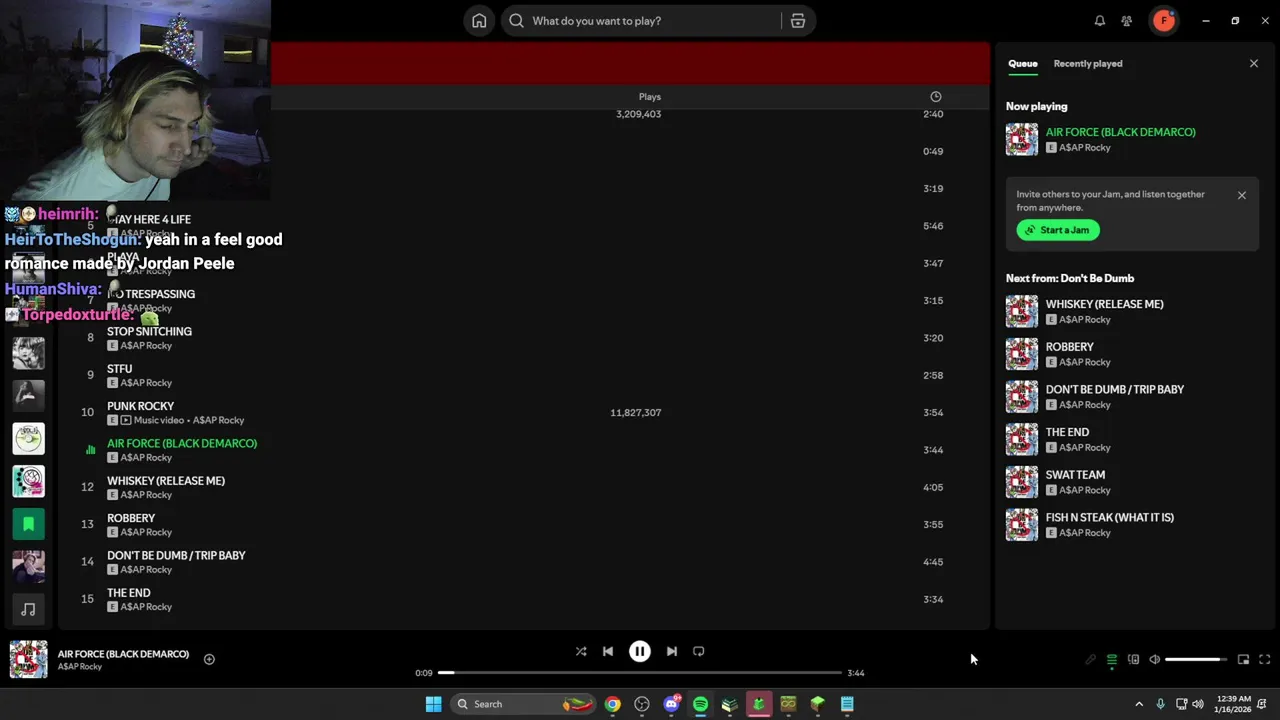Click the Windows taskbar Search box
The height and width of the screenshot is (720, 1280).
pyautogui.click(x=523, y=704)
